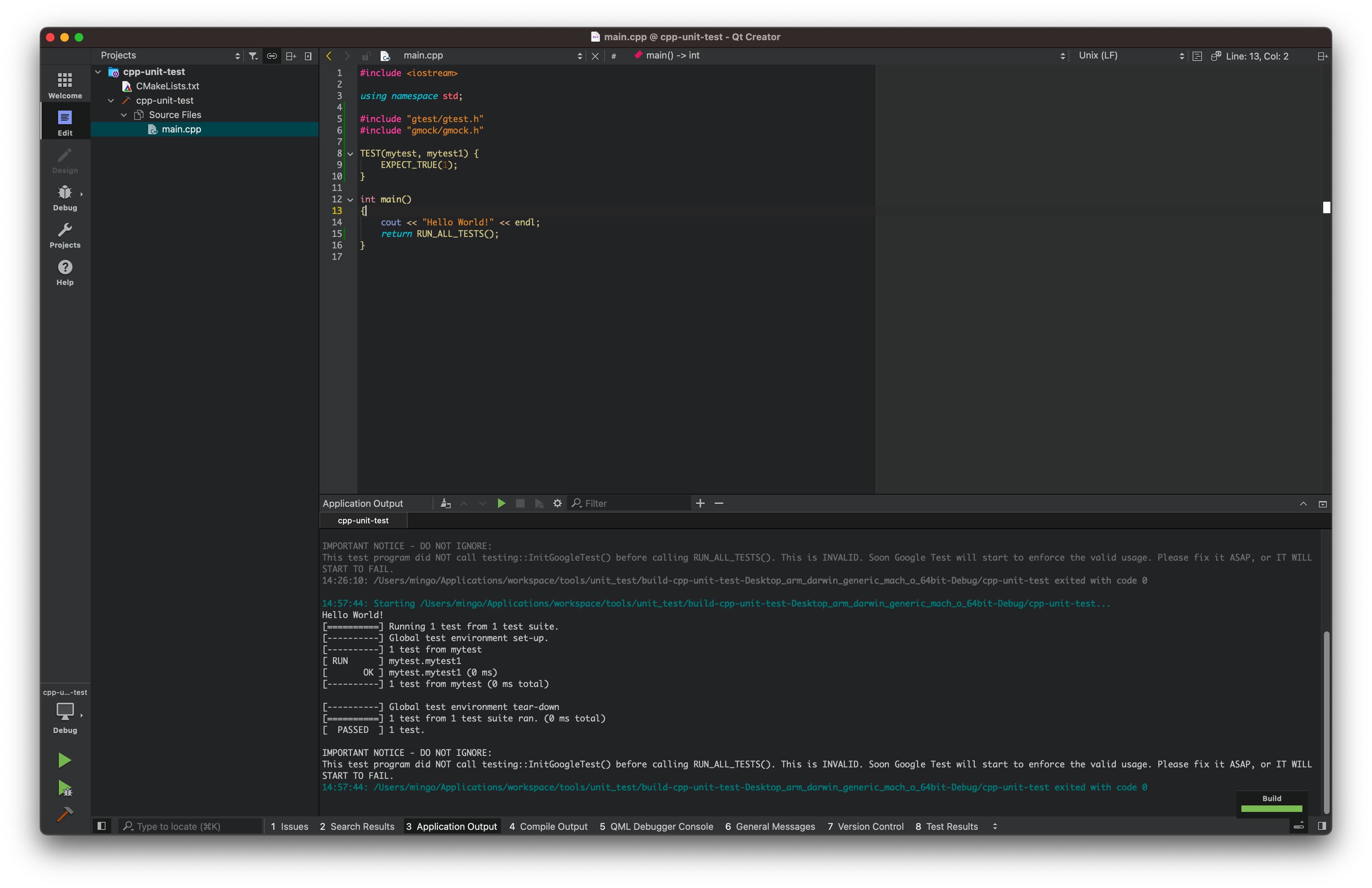Filter the Projects tree

(x=253, y=56)
